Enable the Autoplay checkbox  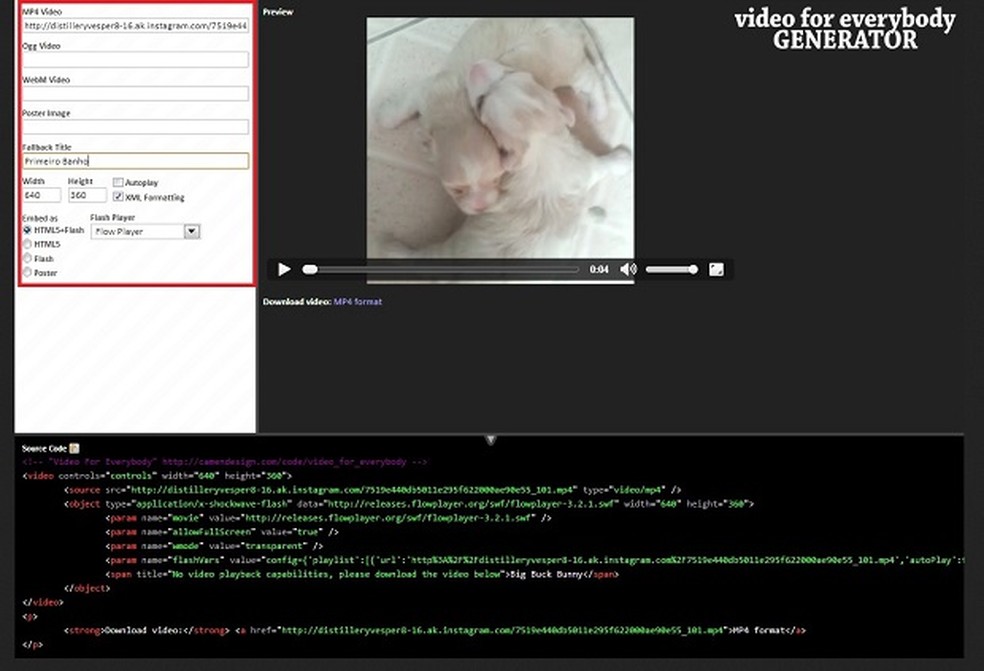[118, 182]
